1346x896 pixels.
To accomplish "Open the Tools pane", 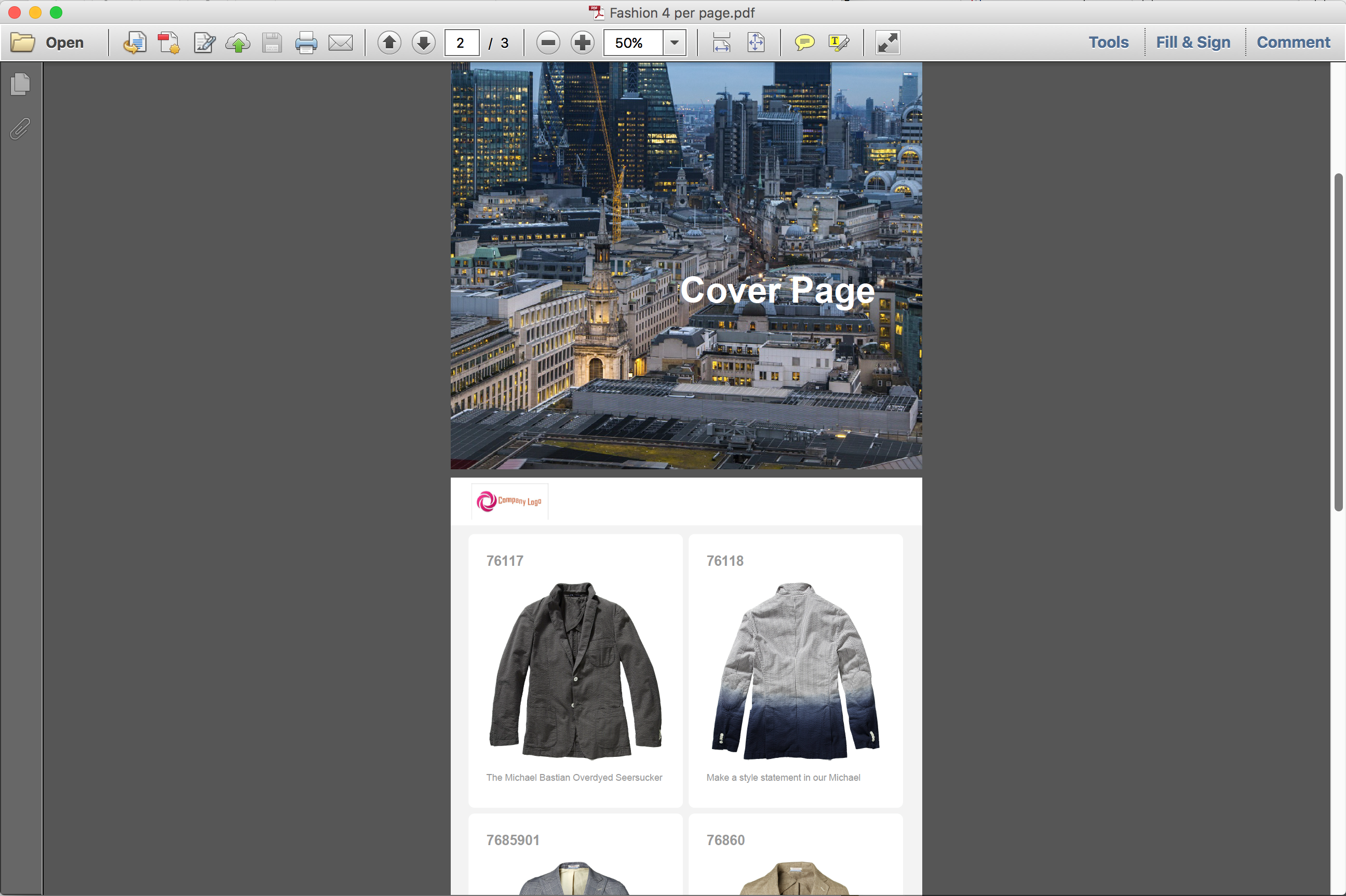I will point(1108,42).
